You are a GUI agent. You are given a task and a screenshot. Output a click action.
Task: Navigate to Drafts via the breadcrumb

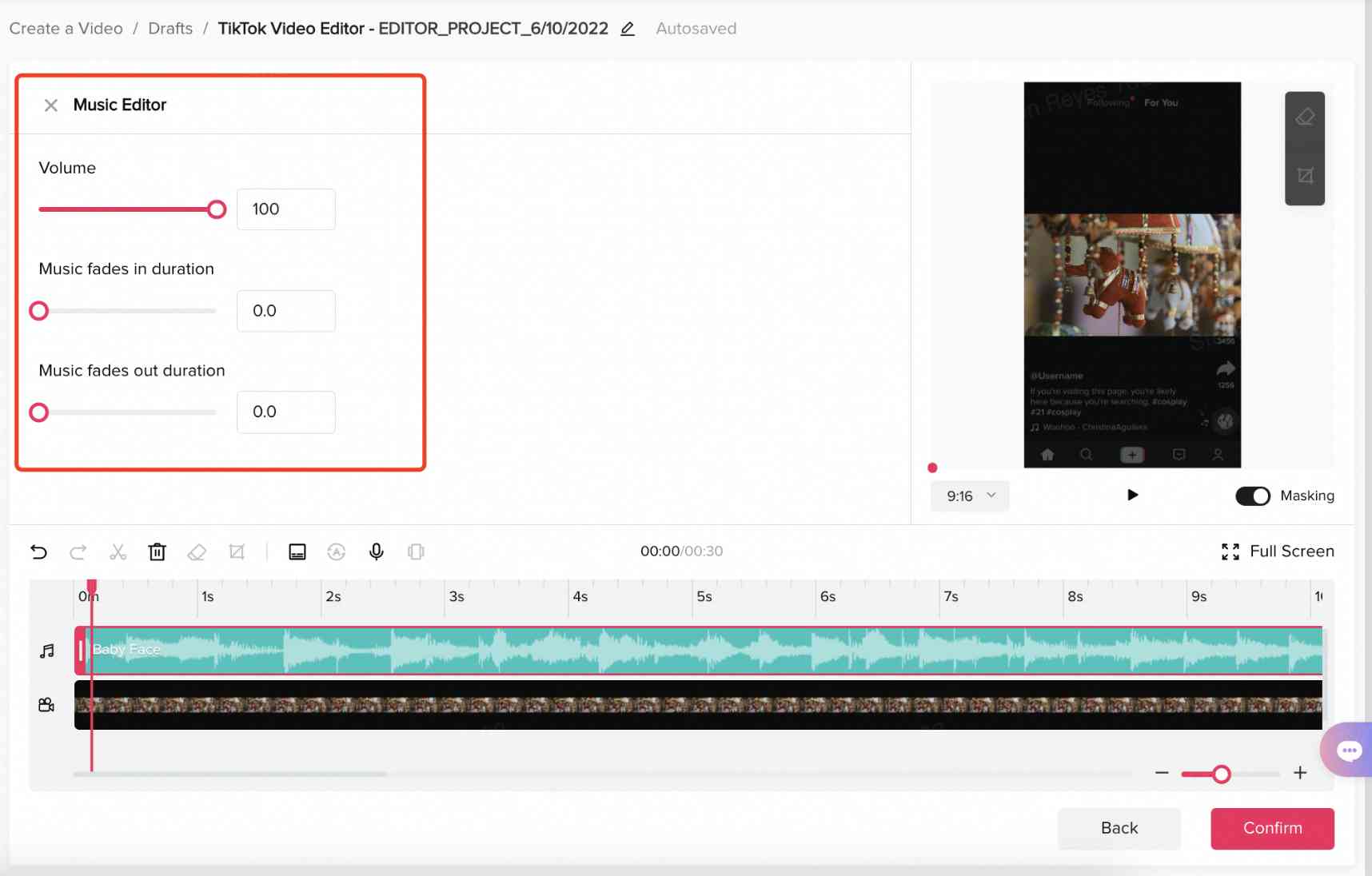170,28
